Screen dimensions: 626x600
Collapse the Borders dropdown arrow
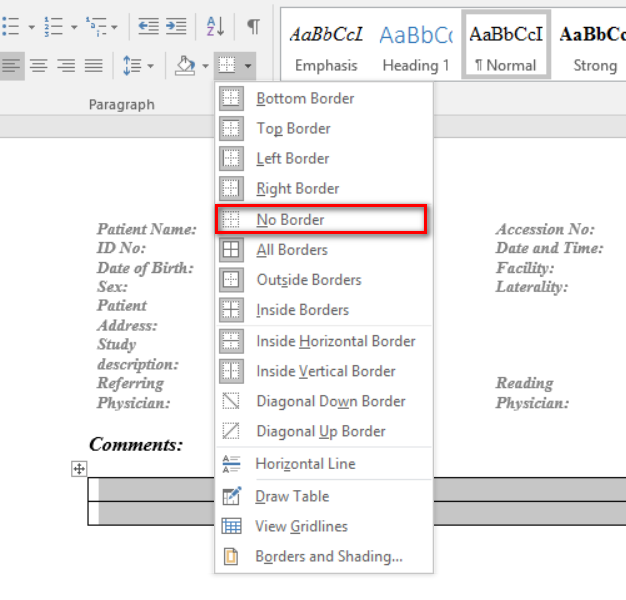pos(248,67)
